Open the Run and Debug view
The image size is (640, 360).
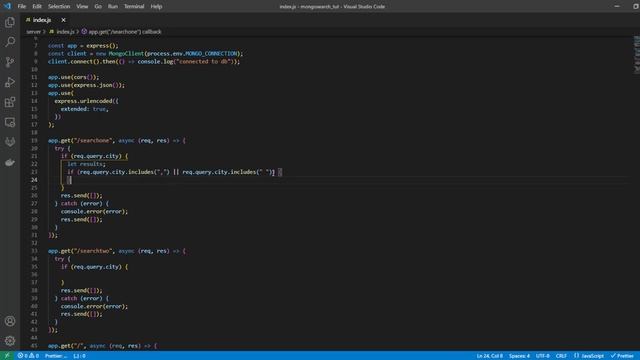pyautogui.click(x=10, y=82)
